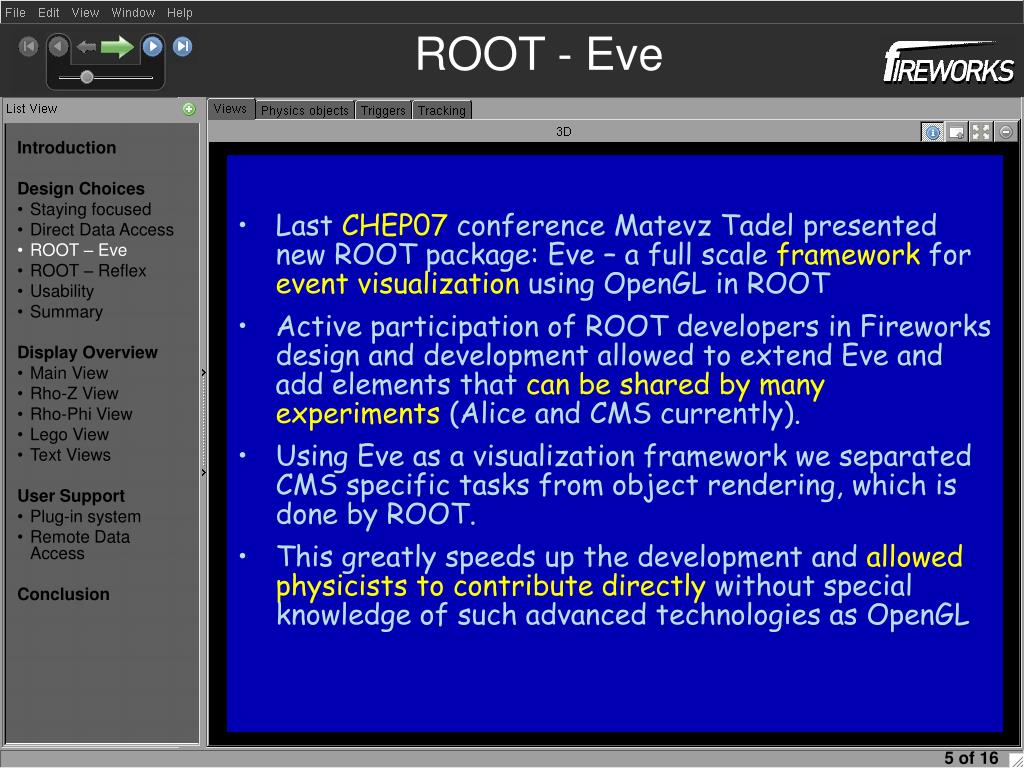The height and width of the screenshot is (768, 1024).
Task: Click the Fireworks logo
Action: 949,62
